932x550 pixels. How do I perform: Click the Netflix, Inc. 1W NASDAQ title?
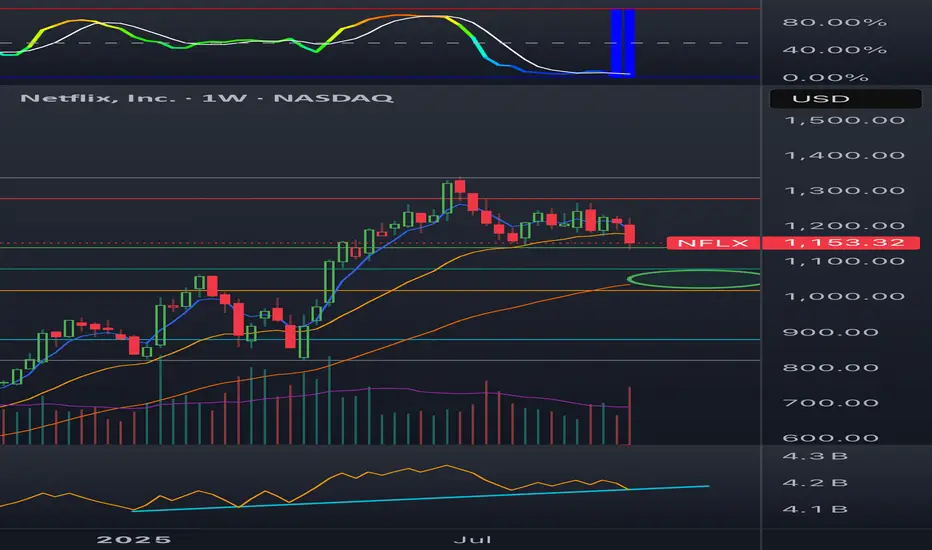tap(207, 98)
